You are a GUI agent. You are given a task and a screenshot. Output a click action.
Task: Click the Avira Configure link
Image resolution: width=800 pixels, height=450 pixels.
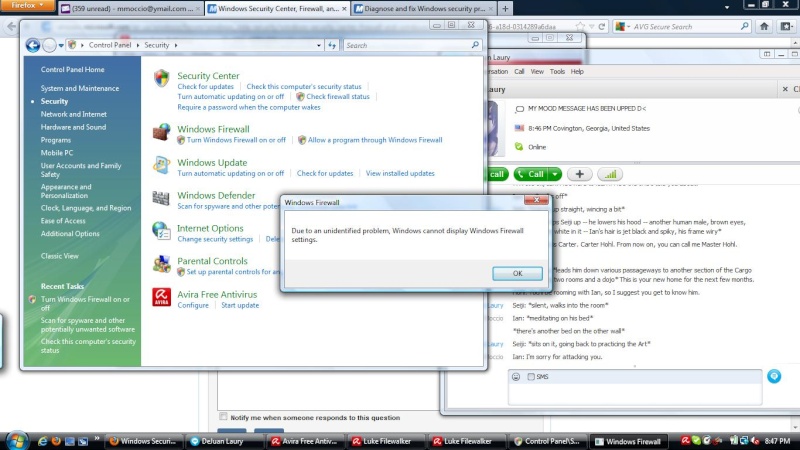pyautogui.click(x=193, y=305)
